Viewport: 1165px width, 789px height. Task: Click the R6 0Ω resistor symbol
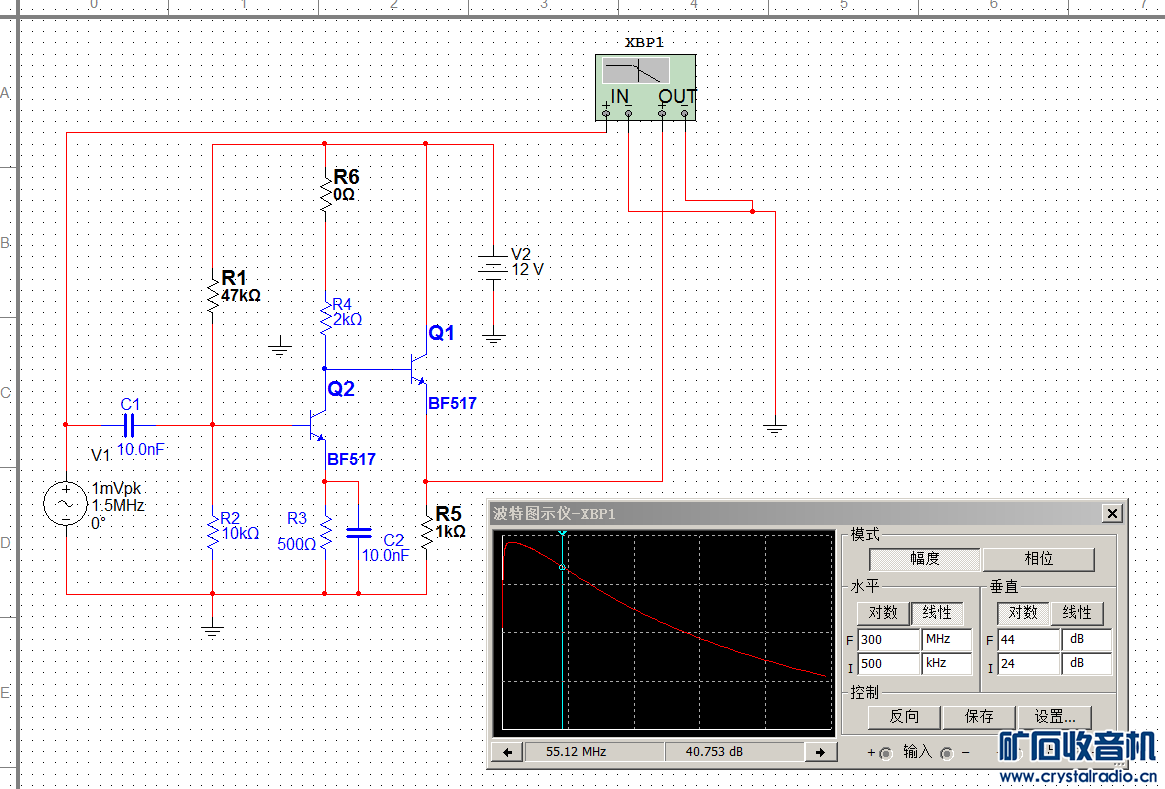[325, 192]
